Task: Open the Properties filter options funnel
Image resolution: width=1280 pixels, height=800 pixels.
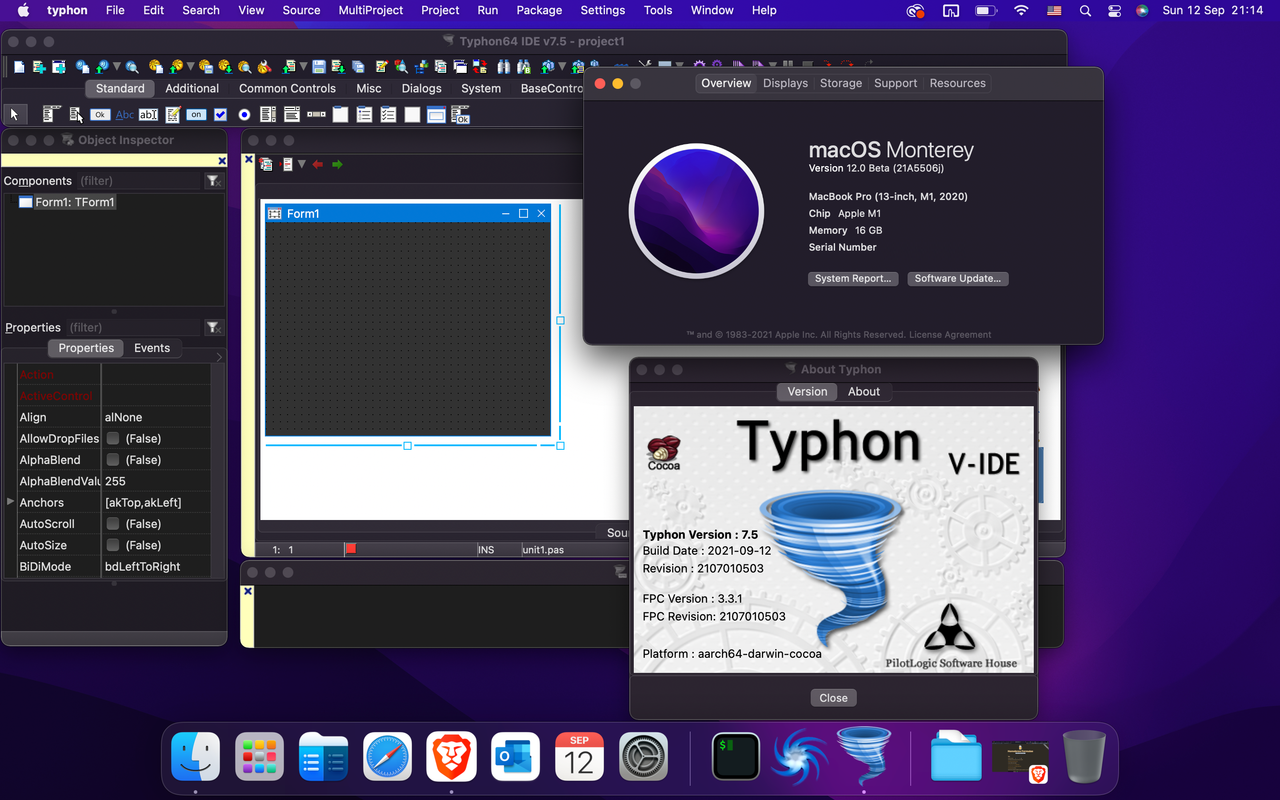Action: [x=213, y=327]
